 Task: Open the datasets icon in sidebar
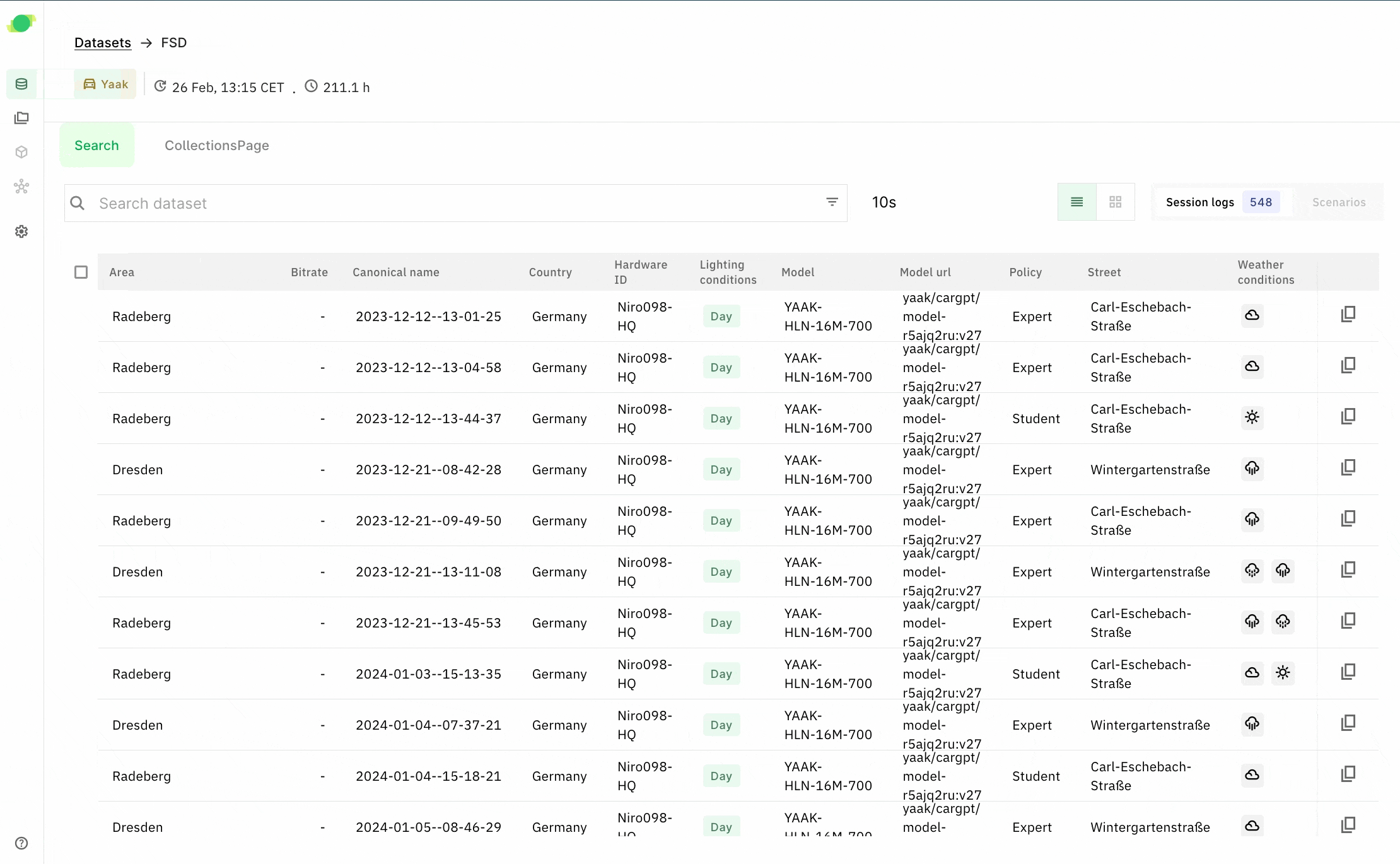[x=21, y=84]
